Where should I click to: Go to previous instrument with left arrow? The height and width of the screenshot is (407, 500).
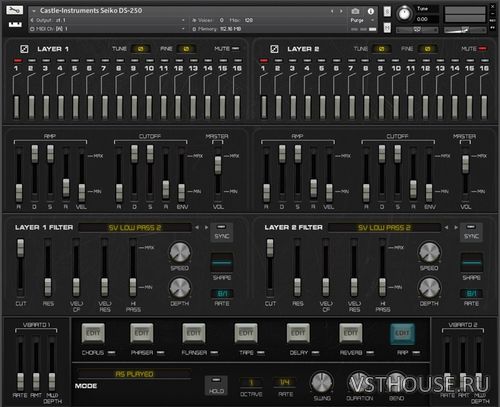point(332,11)
